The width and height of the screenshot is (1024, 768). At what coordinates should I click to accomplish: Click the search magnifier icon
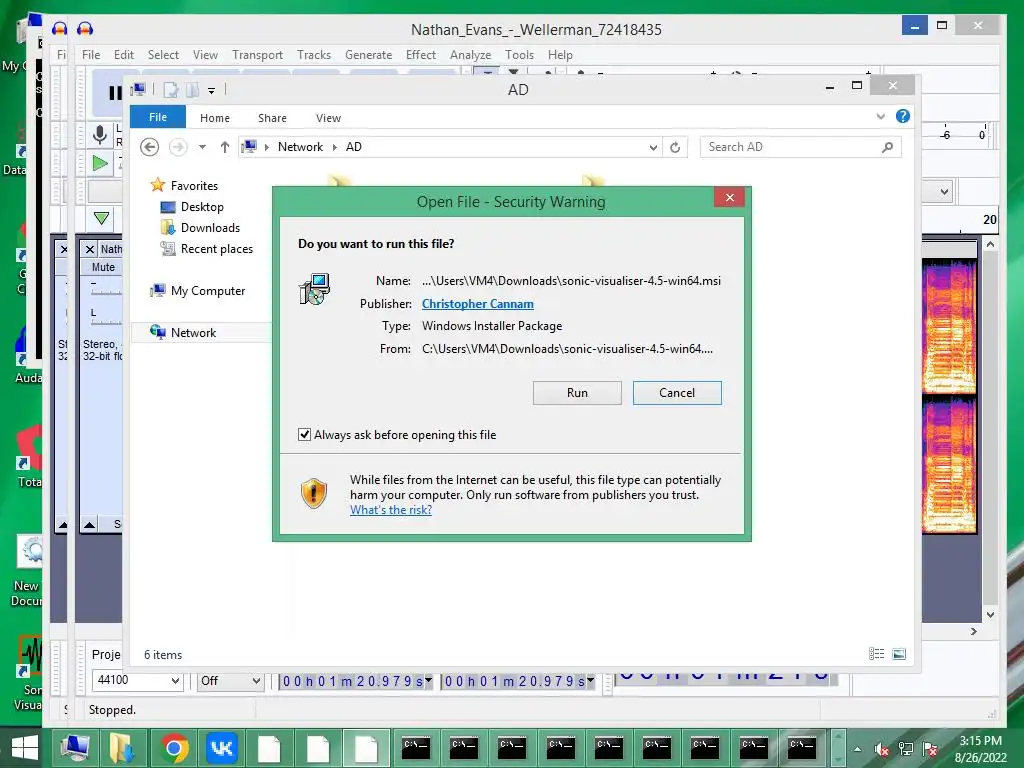[887, 147]
